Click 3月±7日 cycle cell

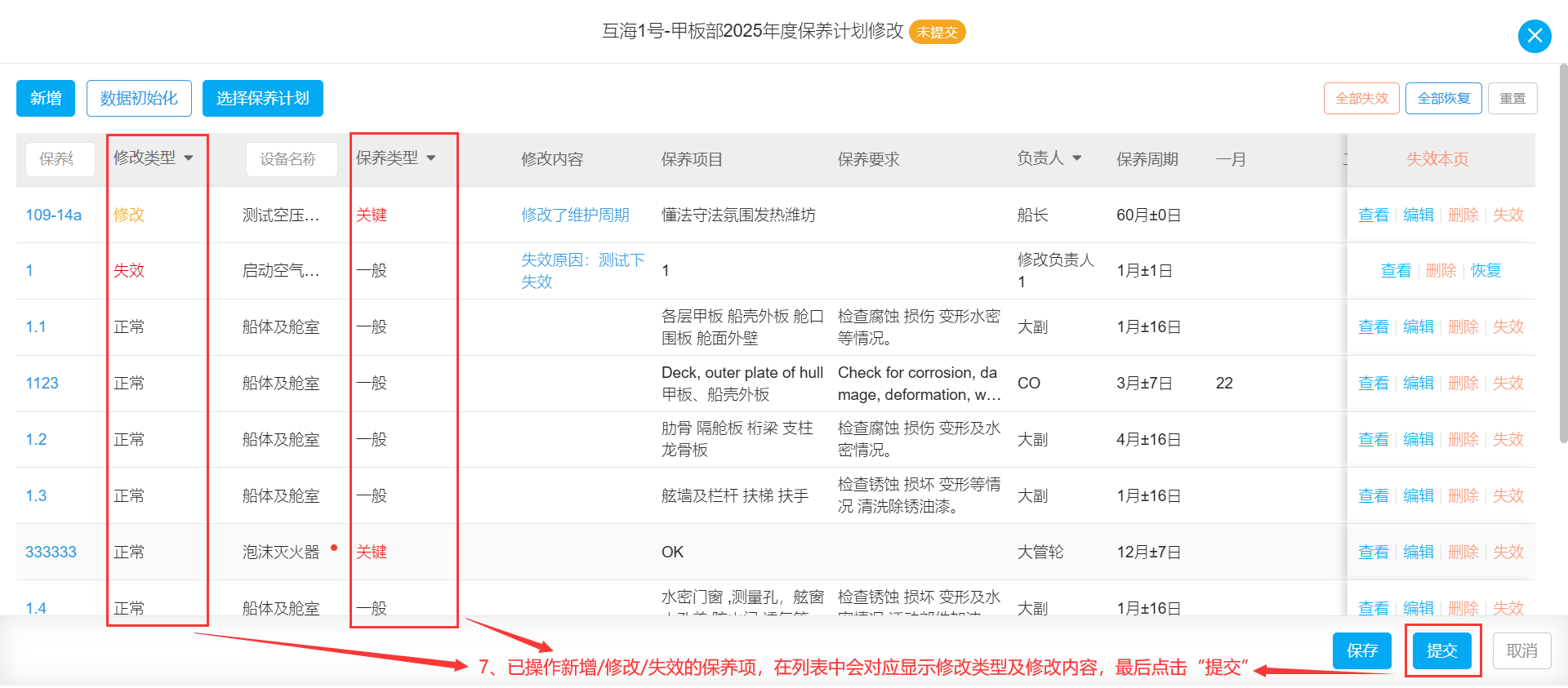[x=1145, y=383]
